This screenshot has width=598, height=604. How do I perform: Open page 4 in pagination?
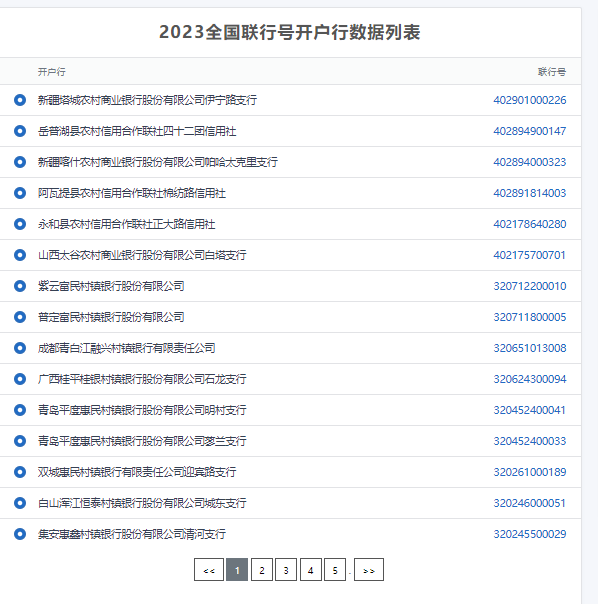(311, 570)
